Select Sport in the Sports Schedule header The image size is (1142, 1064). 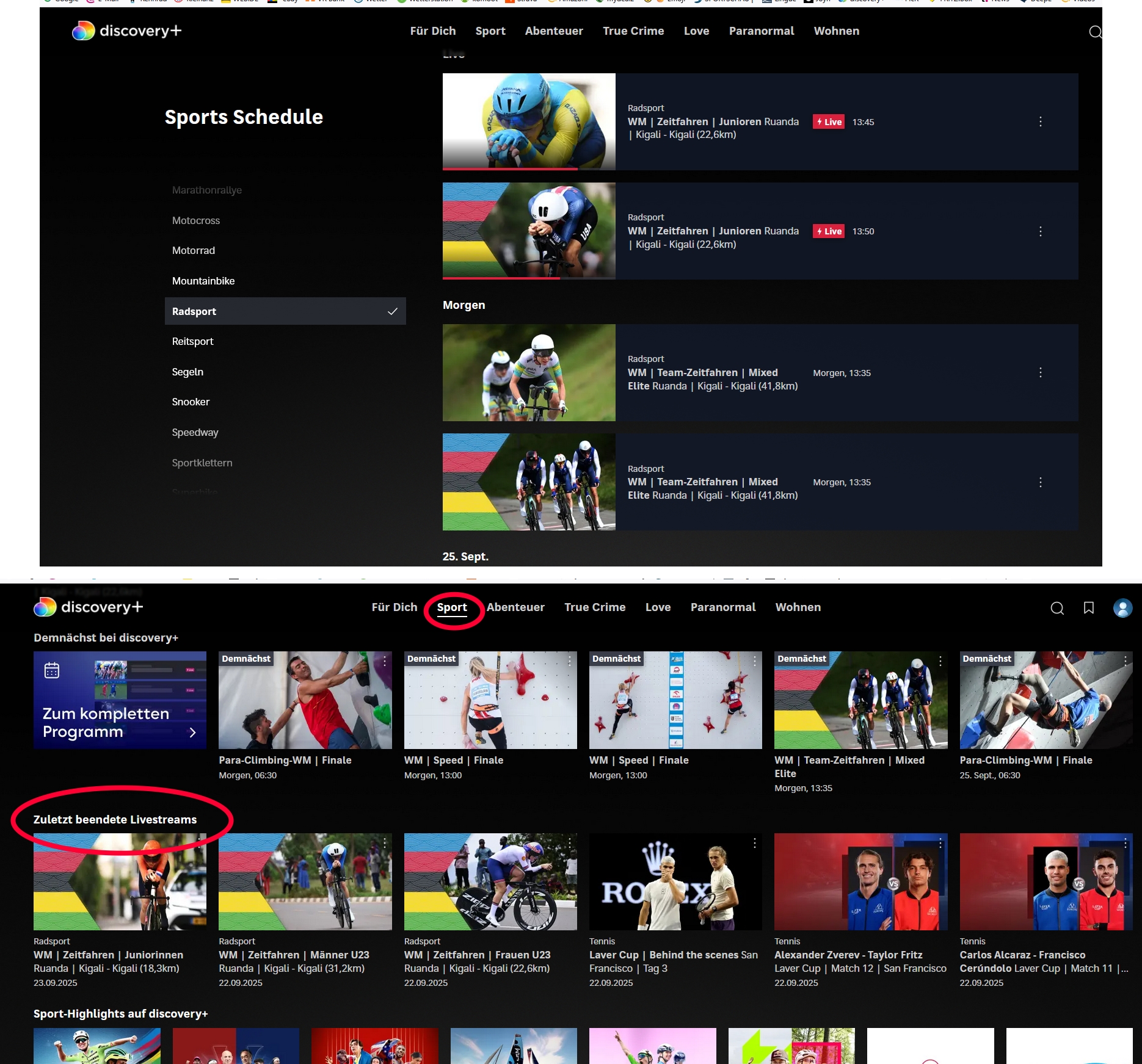coord(490,31)
